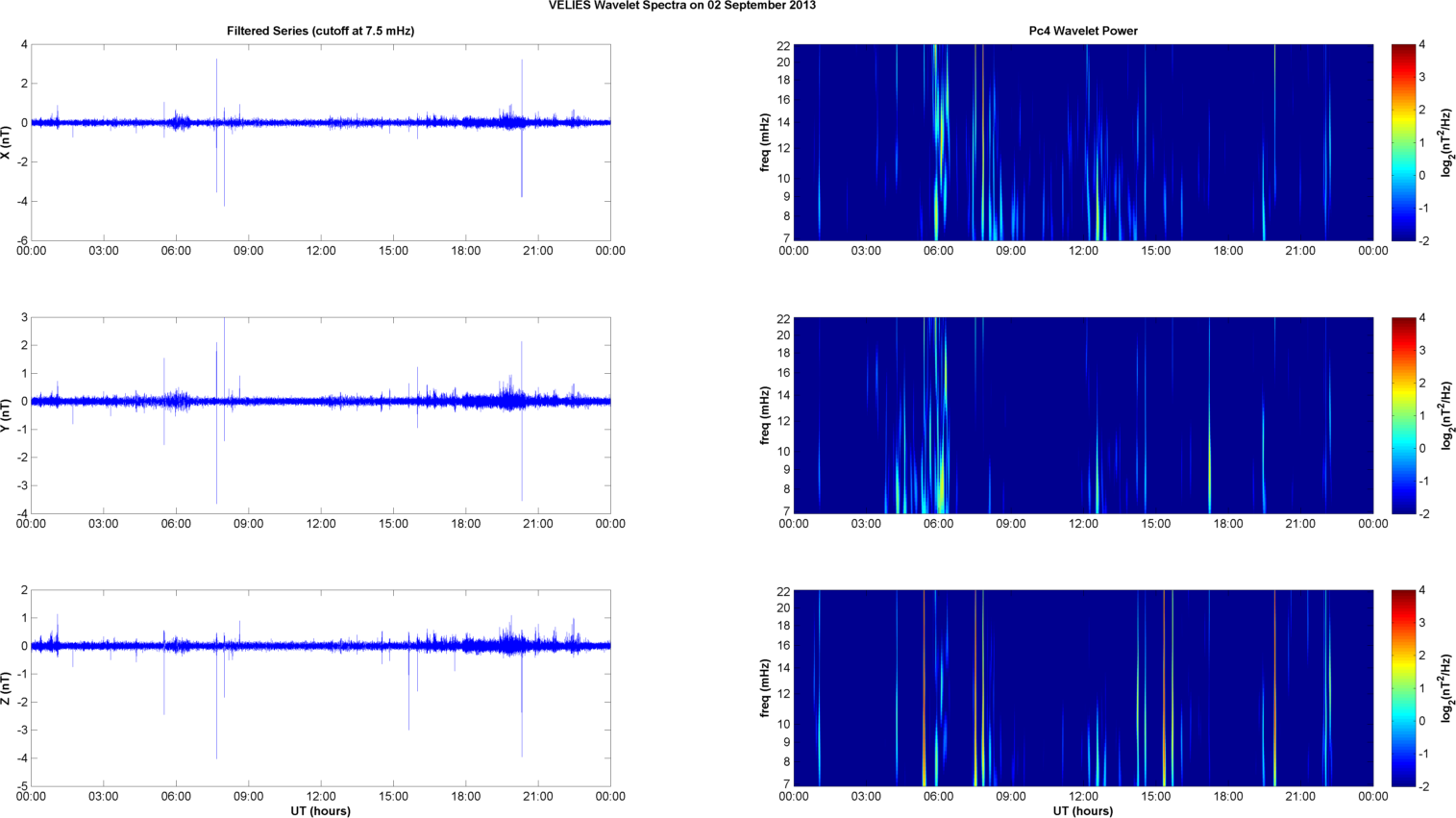Click the main title VELIES Wavelet Spectra
The image size is (1456, 818).
[681, 6]
